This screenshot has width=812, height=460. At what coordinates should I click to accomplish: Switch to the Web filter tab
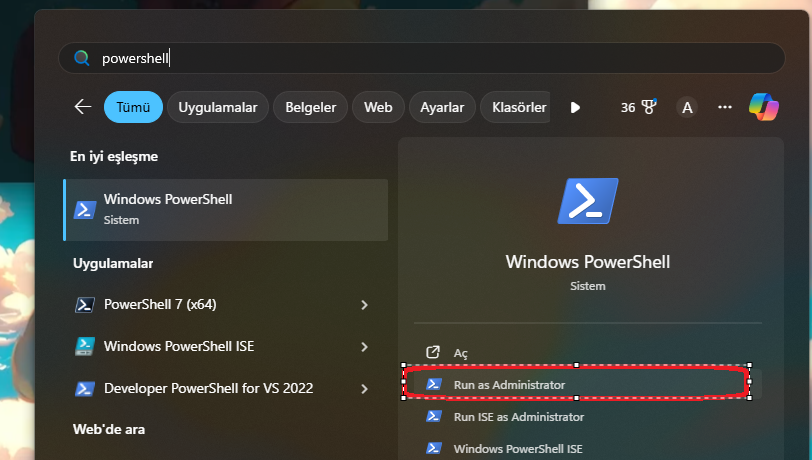click(378, 107)
